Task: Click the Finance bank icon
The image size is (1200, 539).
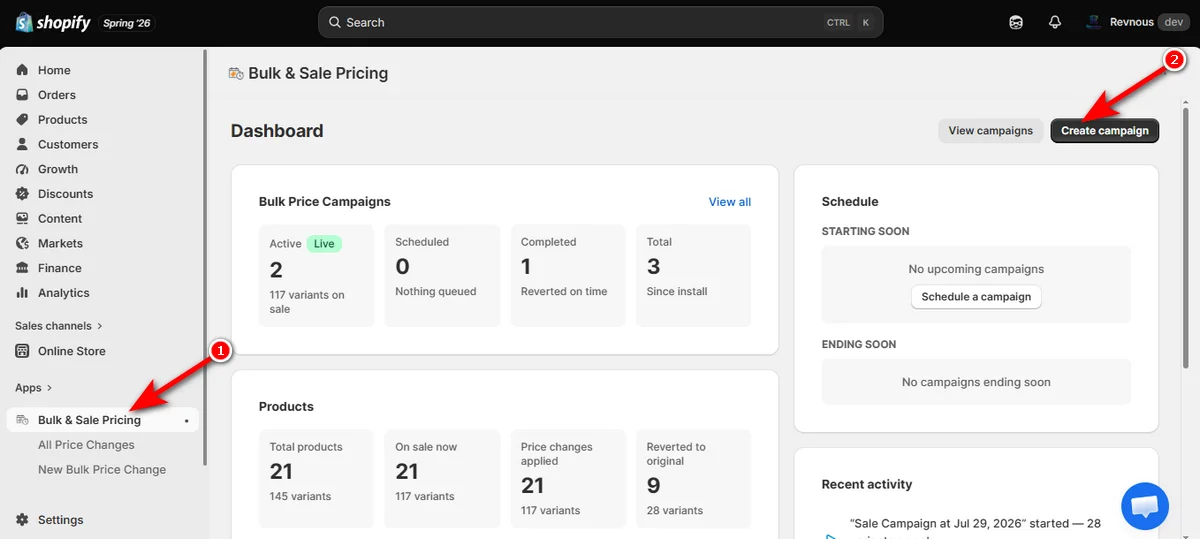Action: click(22, 268)
